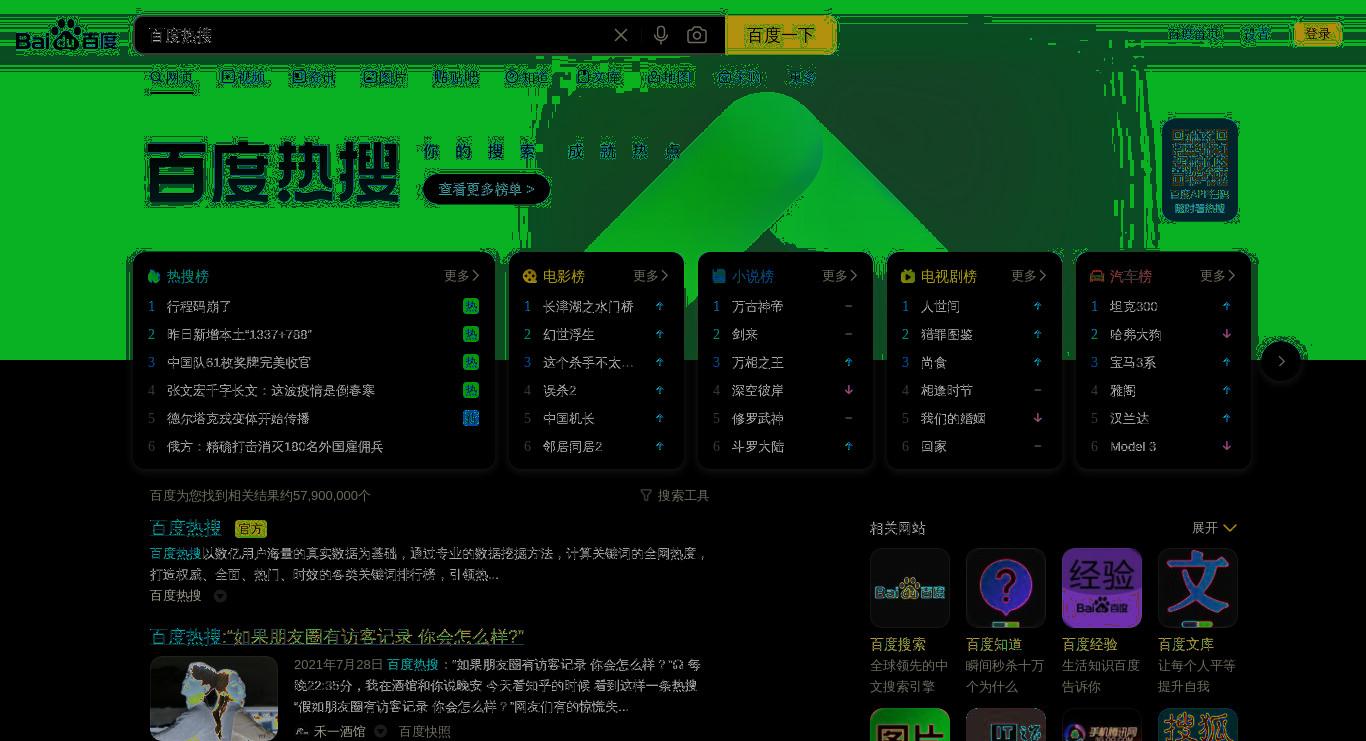
Task: Open the 百度首页 link in the header
Action: coord(1195,34)
